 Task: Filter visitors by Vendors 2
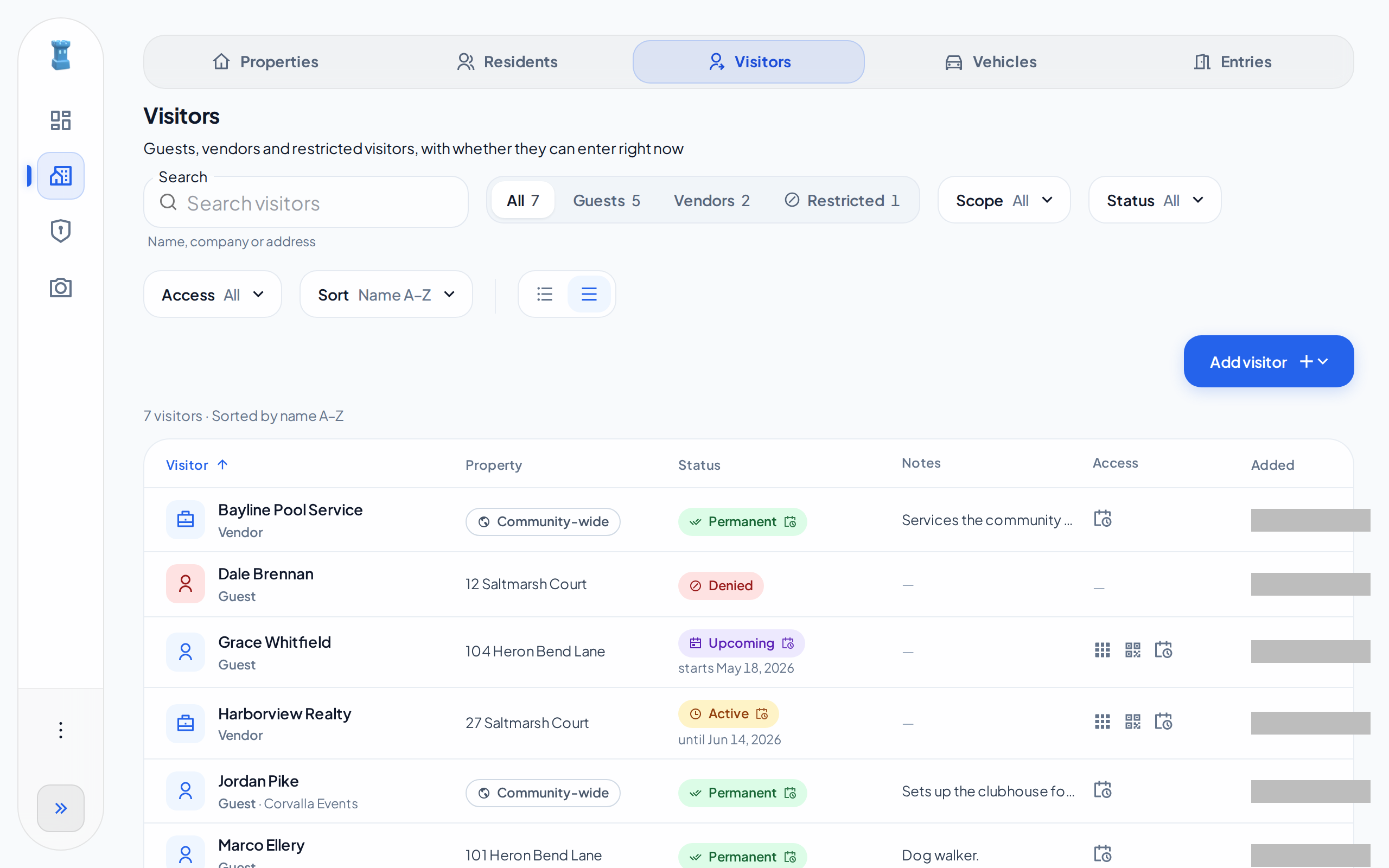(x=712, y=200)
